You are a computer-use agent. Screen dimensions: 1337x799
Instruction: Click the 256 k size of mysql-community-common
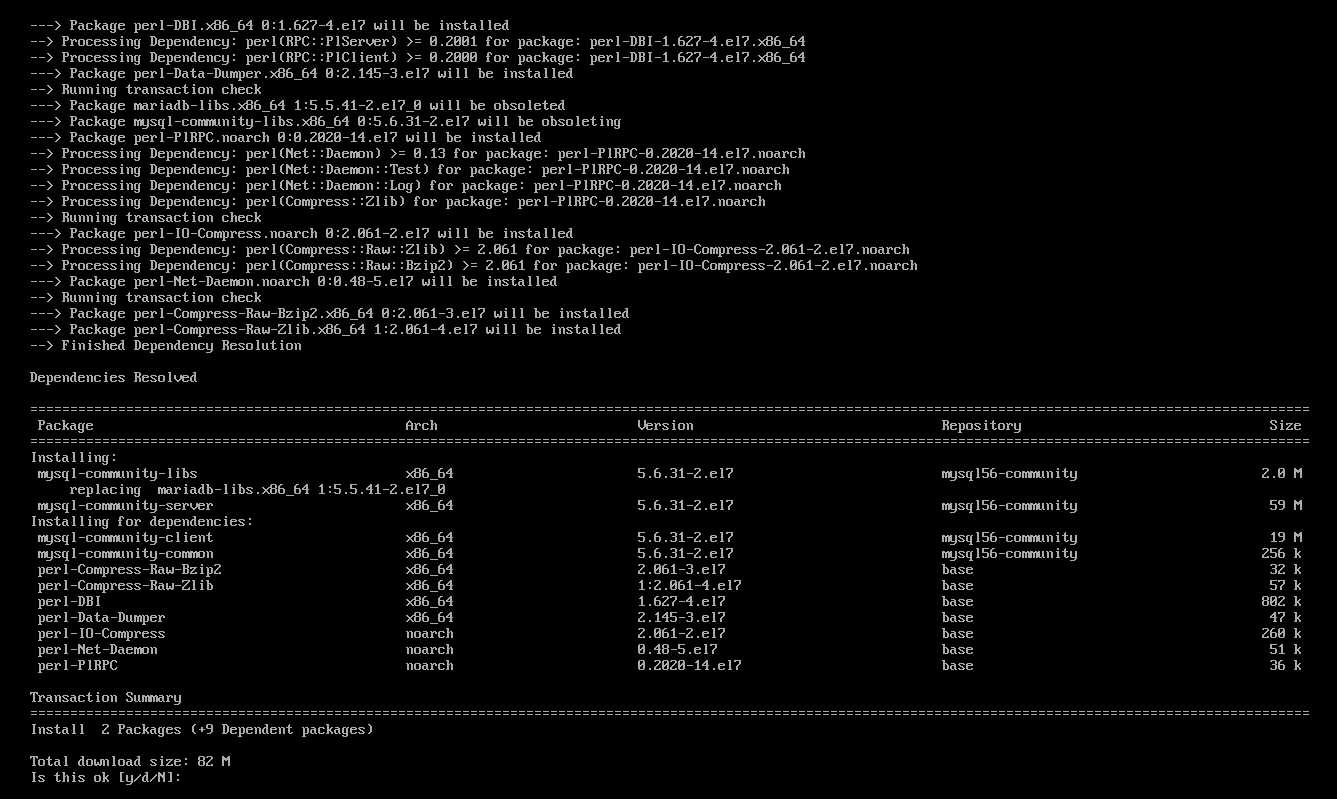(x=1282, y=553)
